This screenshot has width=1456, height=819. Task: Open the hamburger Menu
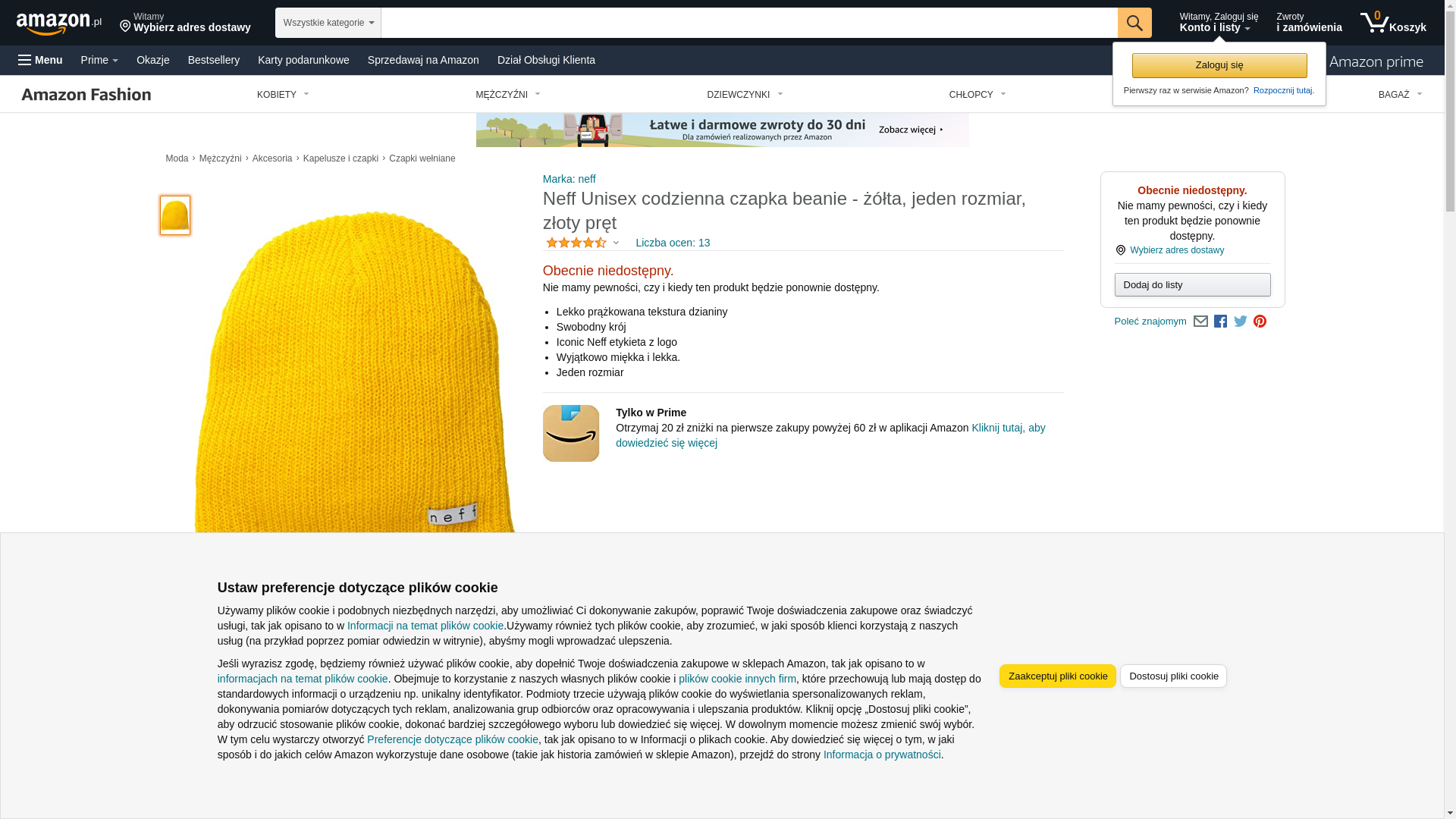pyautogui.click(x=41, y=60)
